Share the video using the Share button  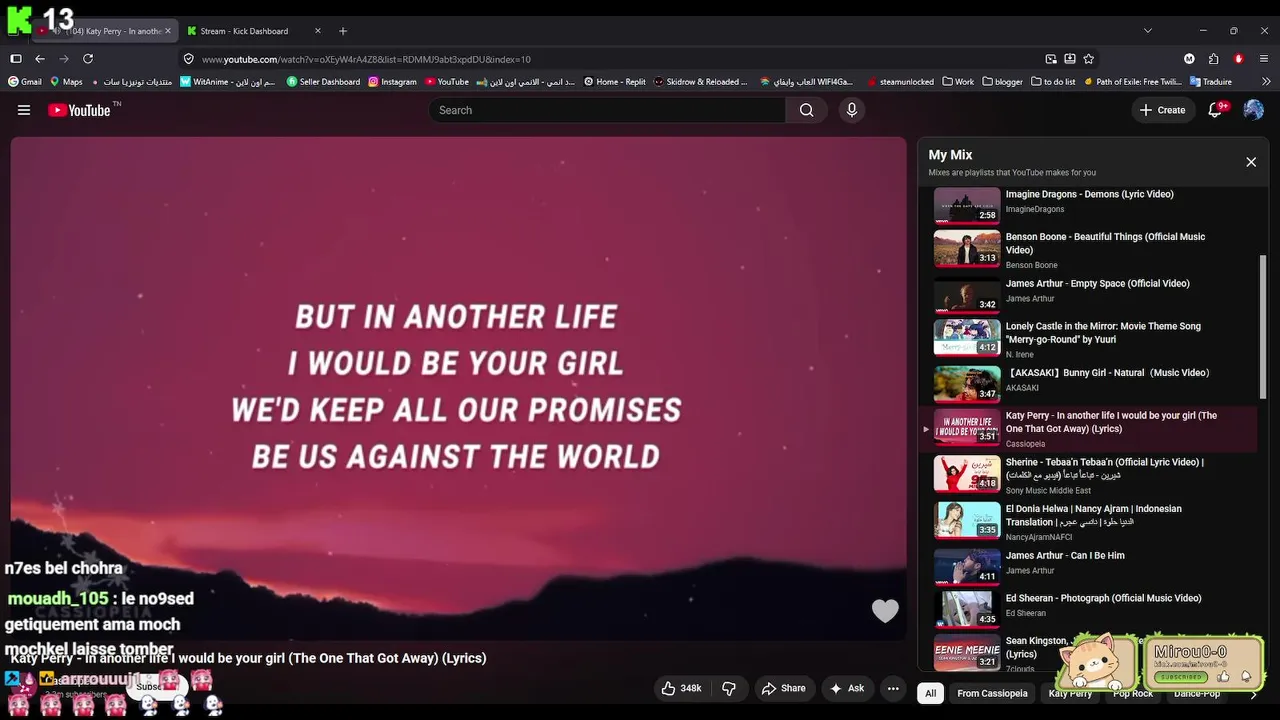pos(783,688)
